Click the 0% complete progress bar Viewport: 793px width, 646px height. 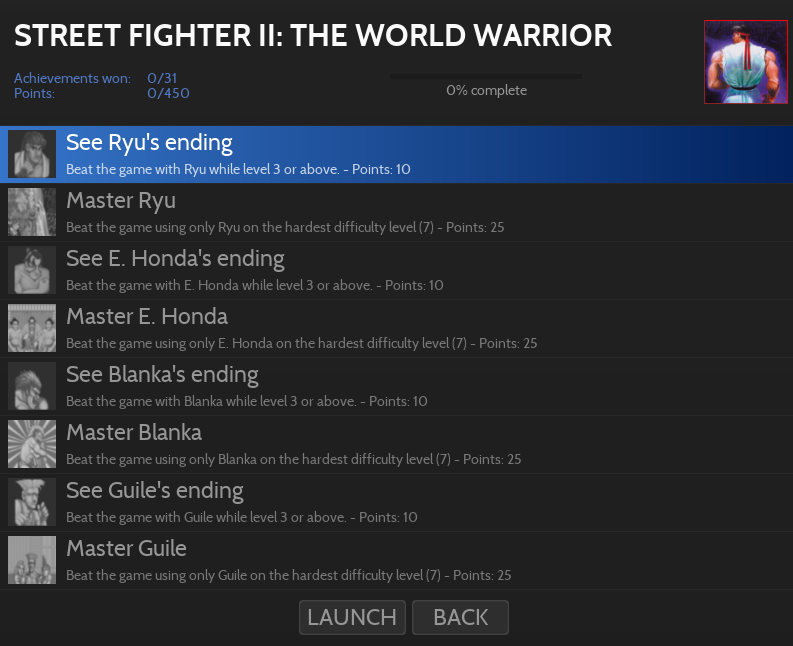[x=485, y=76]
